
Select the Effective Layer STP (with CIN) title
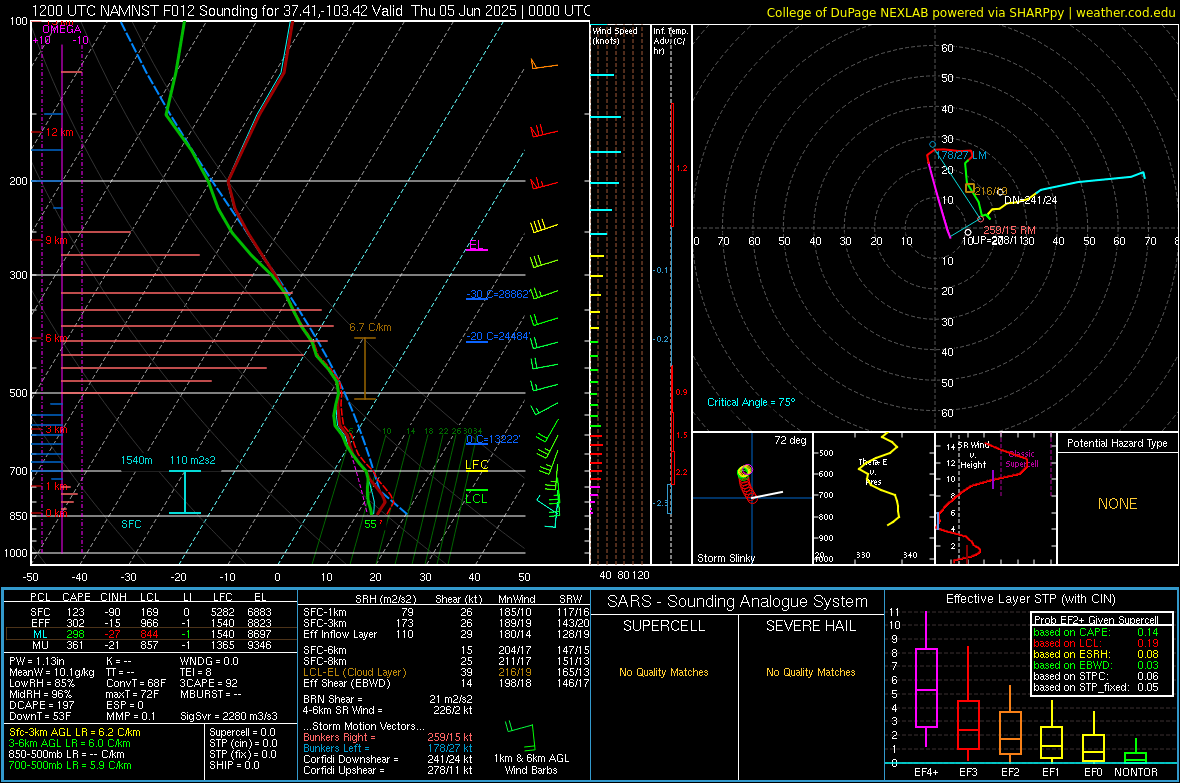[x=1031, y=599]
